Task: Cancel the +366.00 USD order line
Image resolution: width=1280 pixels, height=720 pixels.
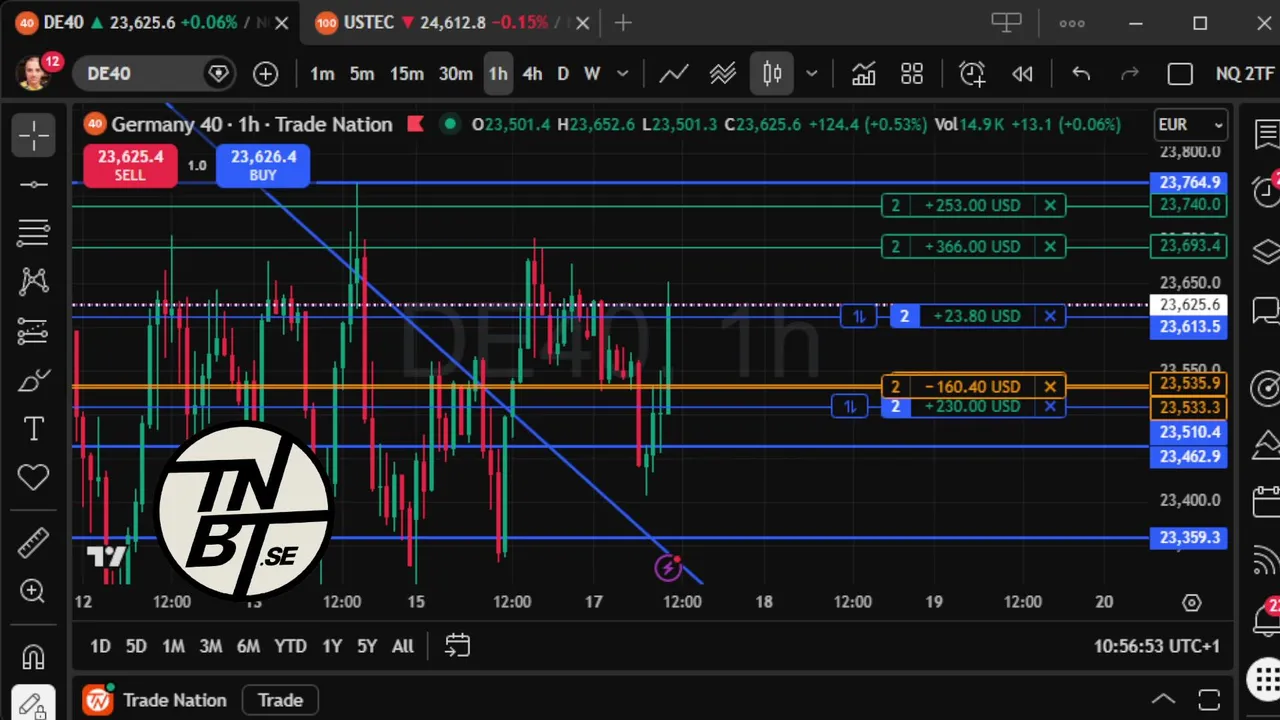Action: 1050,246
